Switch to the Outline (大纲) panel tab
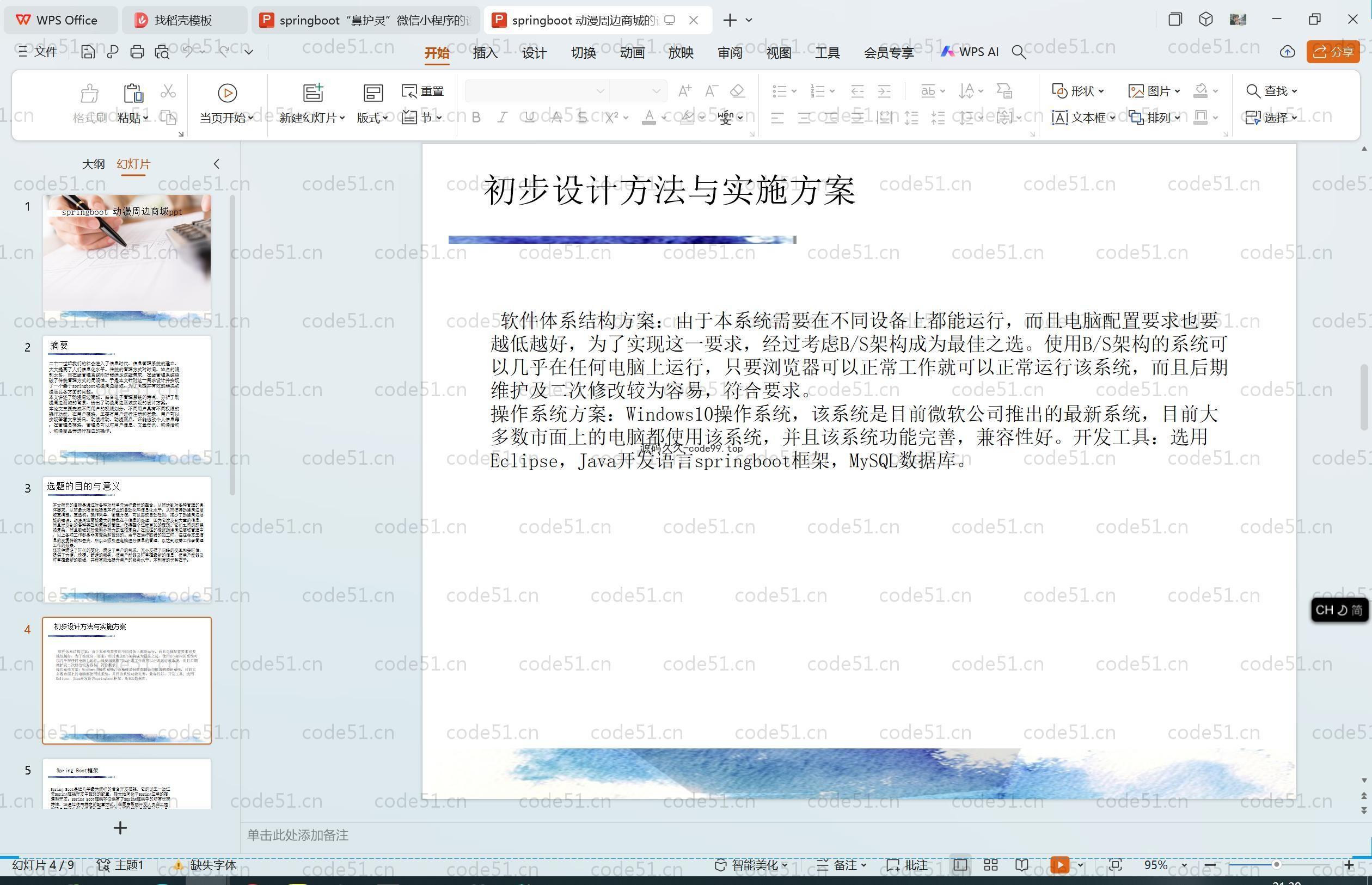This screenshot has width=1372, height=885. point(93,164)
